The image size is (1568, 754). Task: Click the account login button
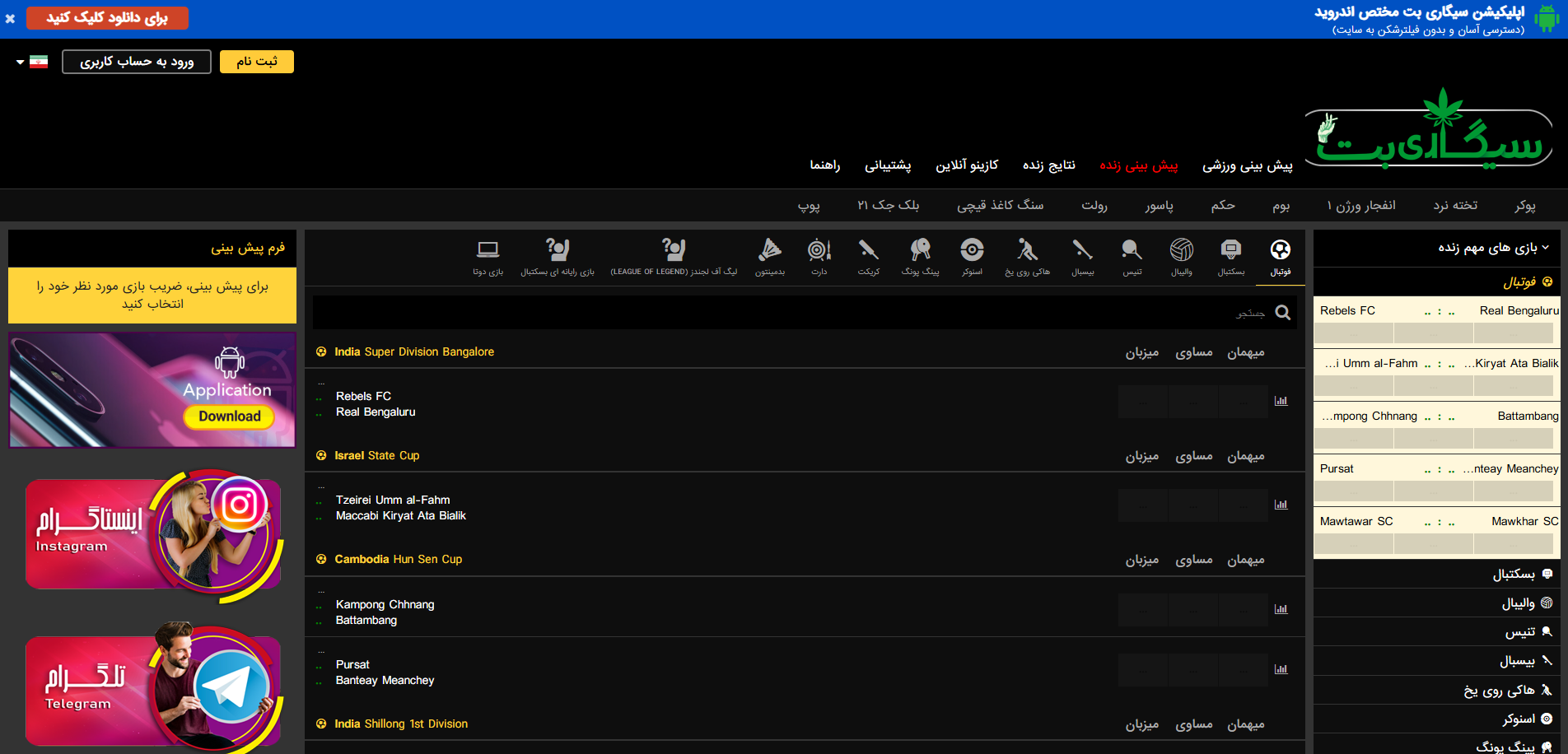click(137, 62)
